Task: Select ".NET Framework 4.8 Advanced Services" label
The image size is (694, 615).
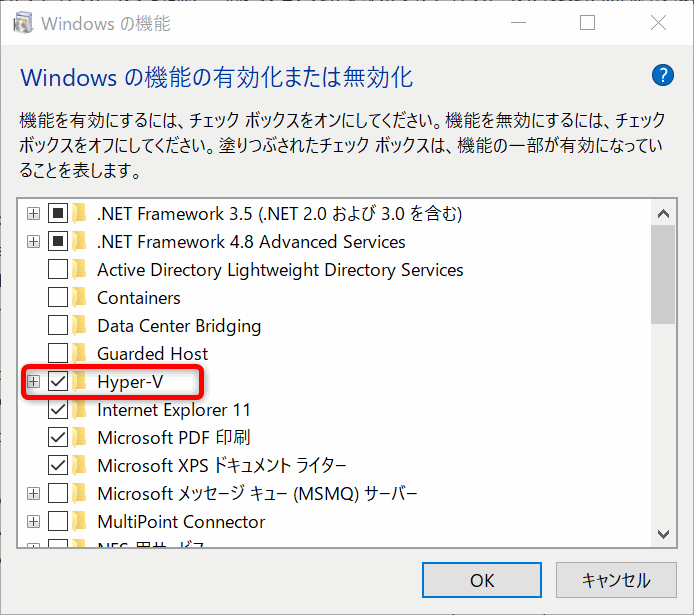Action: tap(251, 242)
